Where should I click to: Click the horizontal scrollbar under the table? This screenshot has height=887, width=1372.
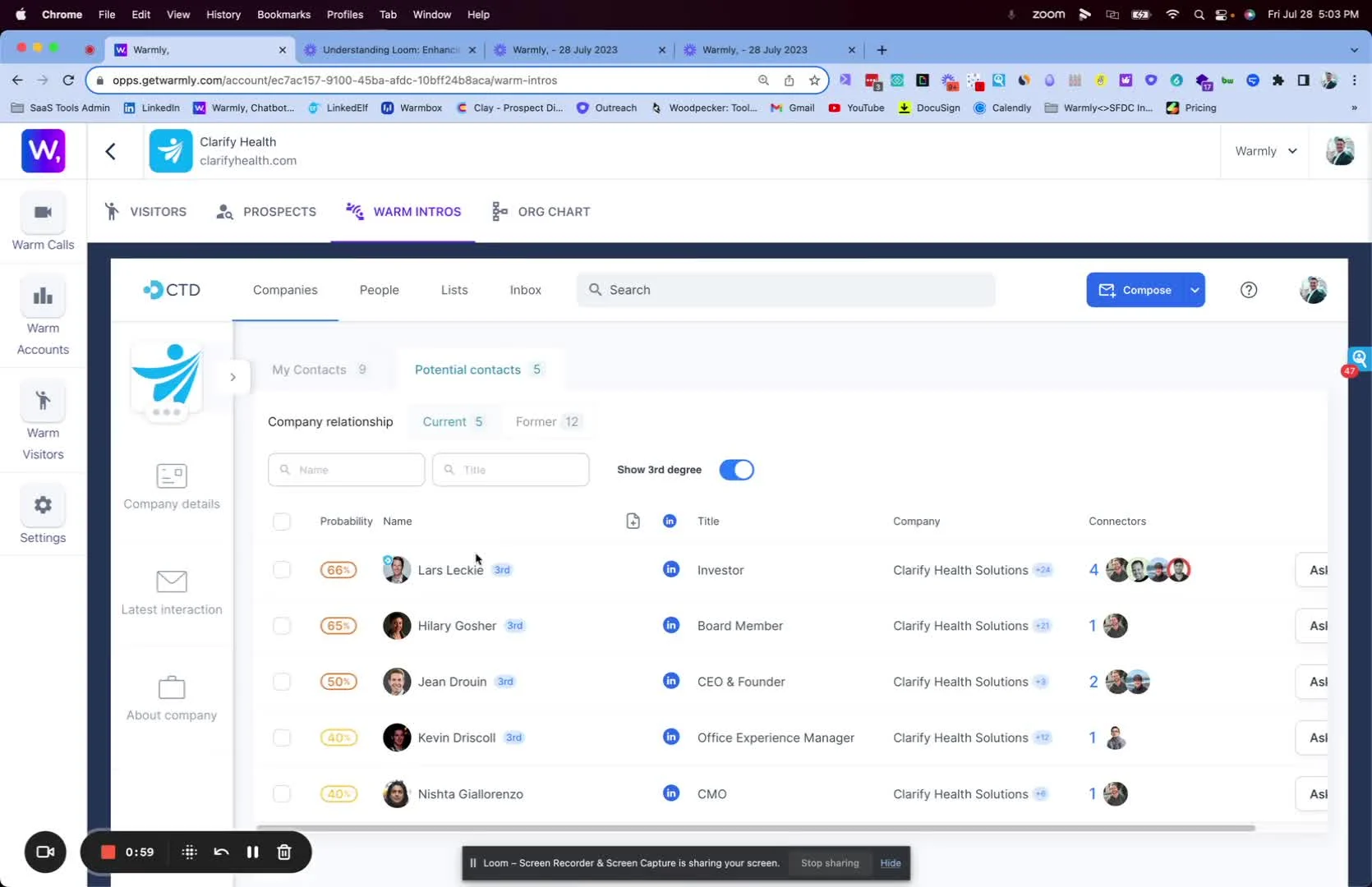click(x=756, y=828)
